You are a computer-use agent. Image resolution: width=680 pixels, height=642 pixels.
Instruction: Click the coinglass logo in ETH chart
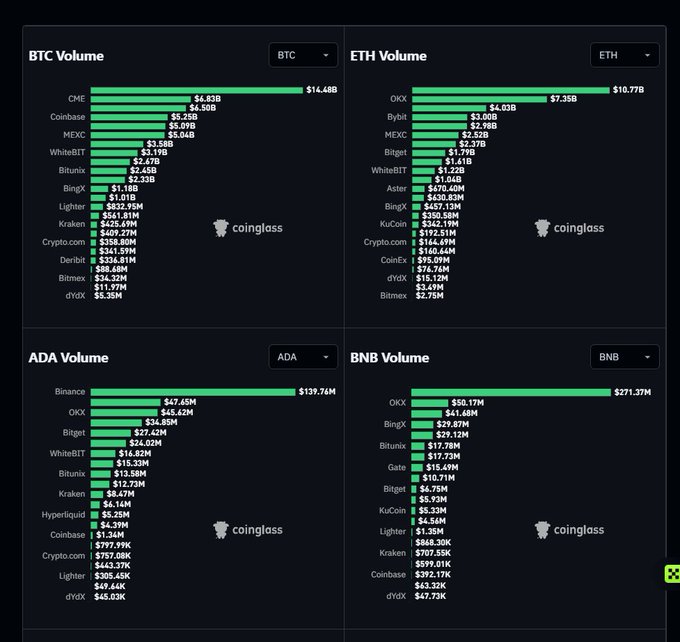[569, 228]
